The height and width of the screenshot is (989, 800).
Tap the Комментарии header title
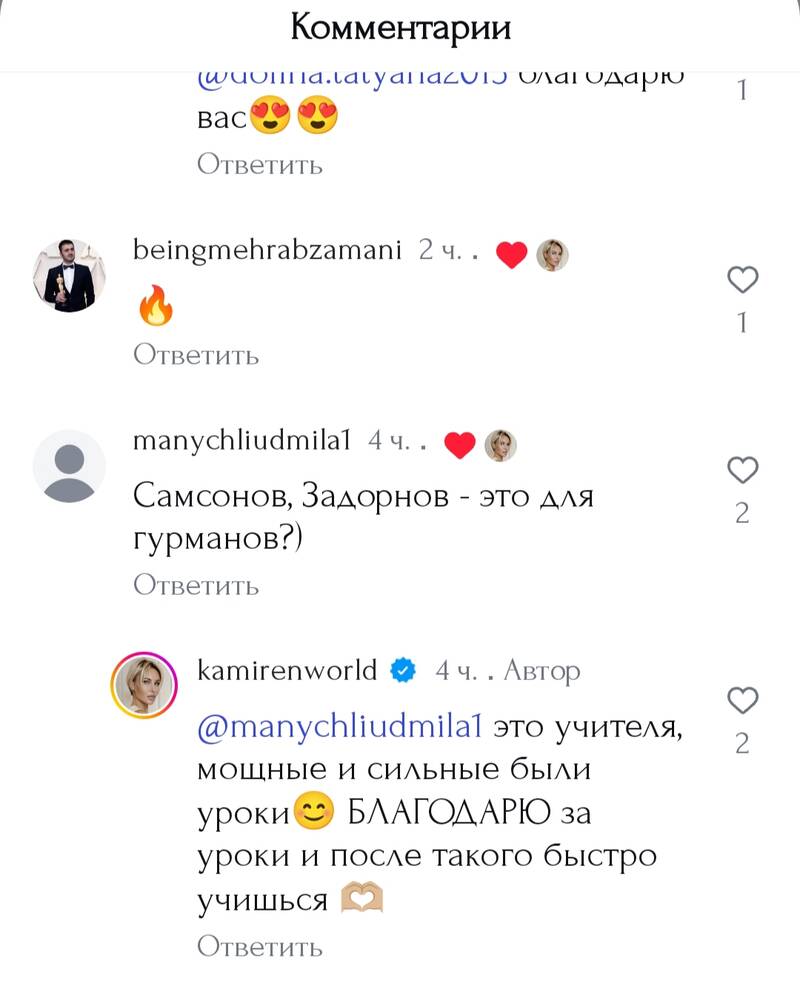(x=401, y=28)
